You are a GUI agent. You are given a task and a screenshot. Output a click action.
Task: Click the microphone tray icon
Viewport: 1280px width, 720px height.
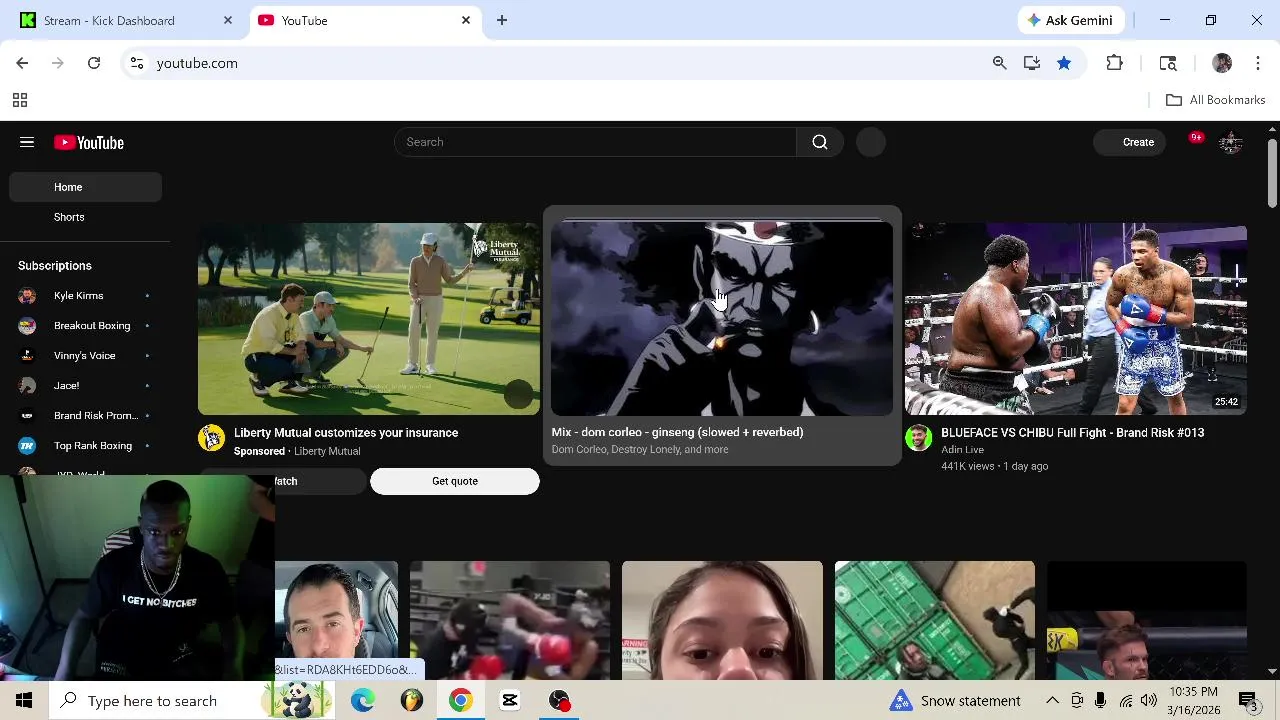(x=1101, y=701)
